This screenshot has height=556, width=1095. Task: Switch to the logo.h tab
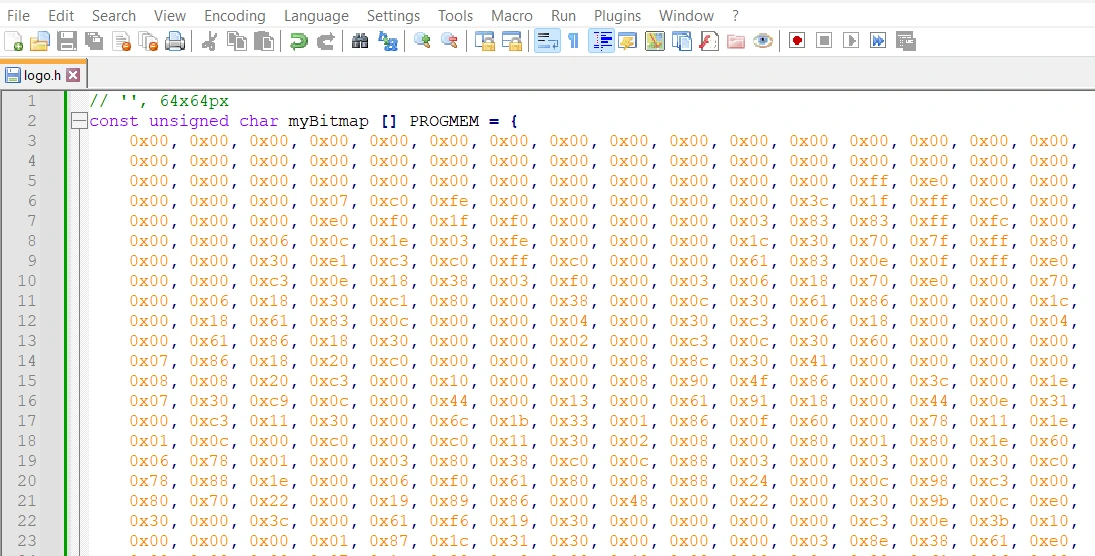(42, 75)
